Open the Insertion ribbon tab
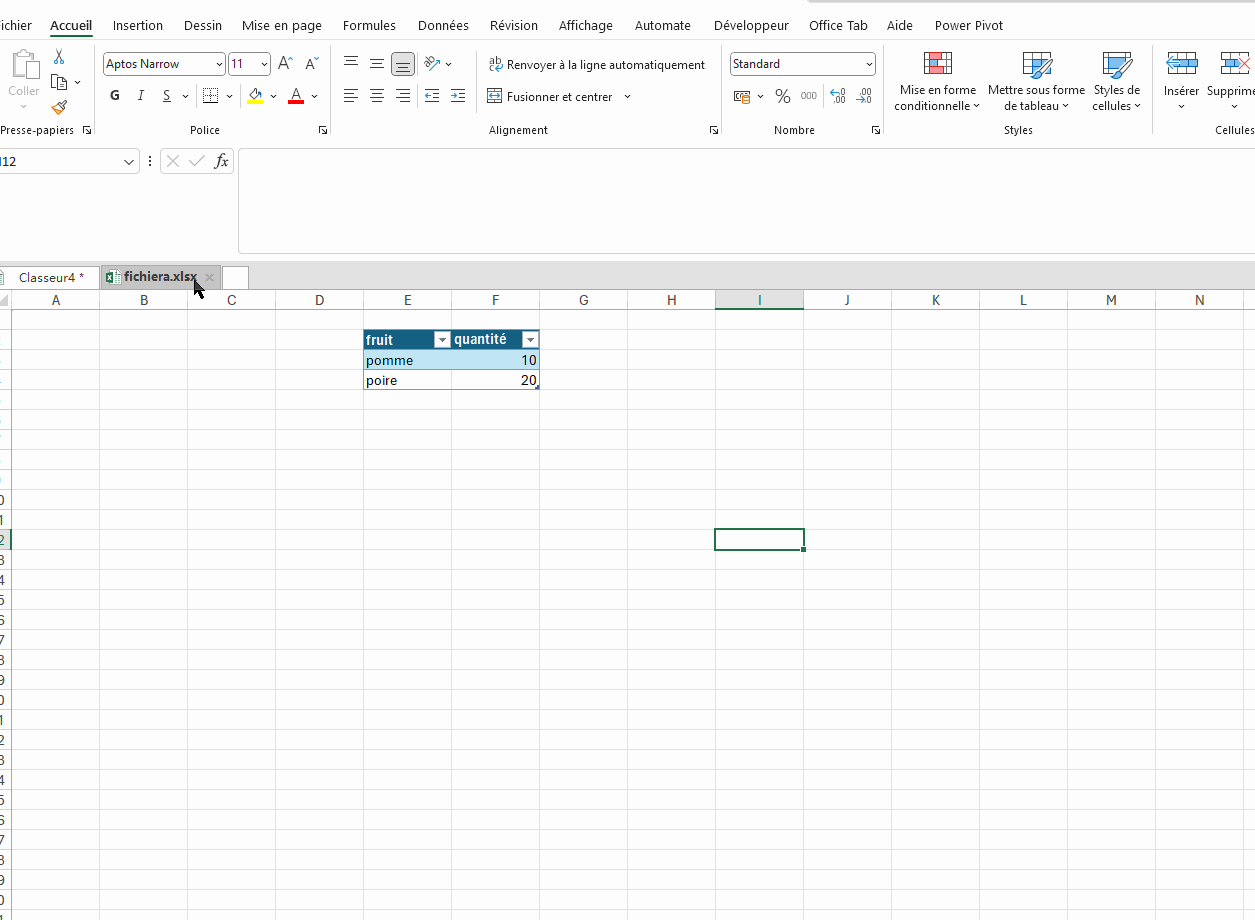 (138, 25)
